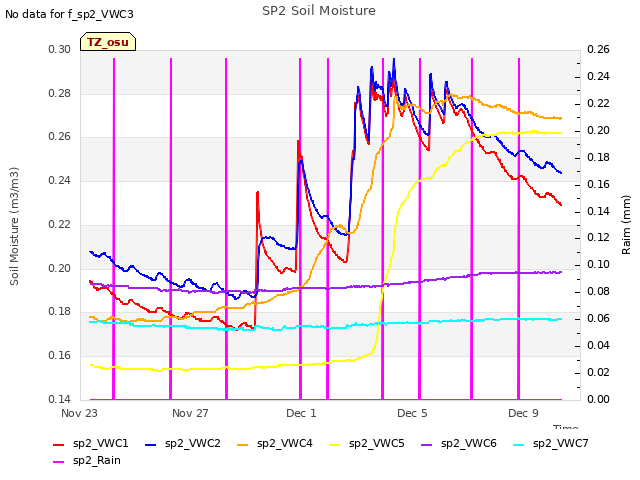Click the Nov 23 x-axis tick label
Screen dimensions: 640x480
79,413
